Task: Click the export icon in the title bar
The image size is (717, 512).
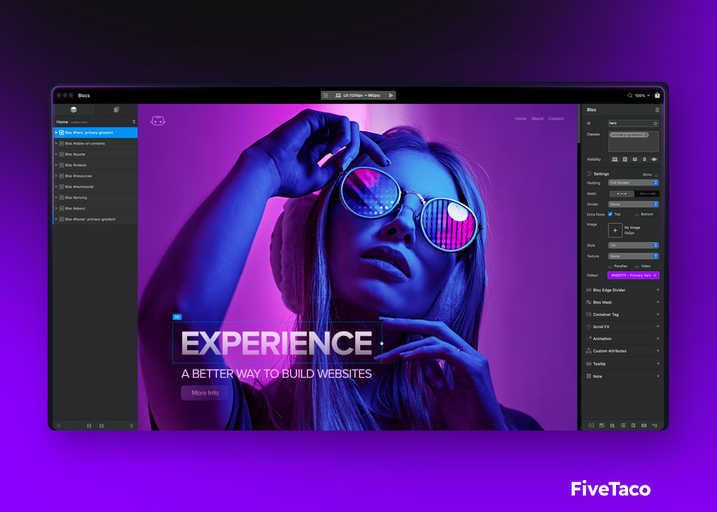Action: [657, 96]
